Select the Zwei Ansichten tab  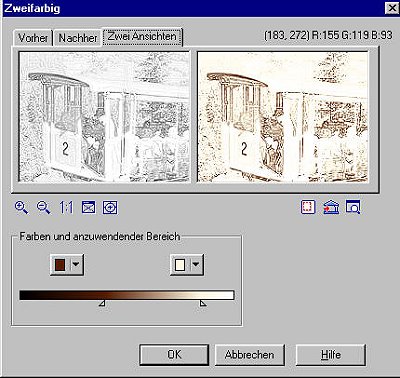pyautogui.click(x=142, y=37)
